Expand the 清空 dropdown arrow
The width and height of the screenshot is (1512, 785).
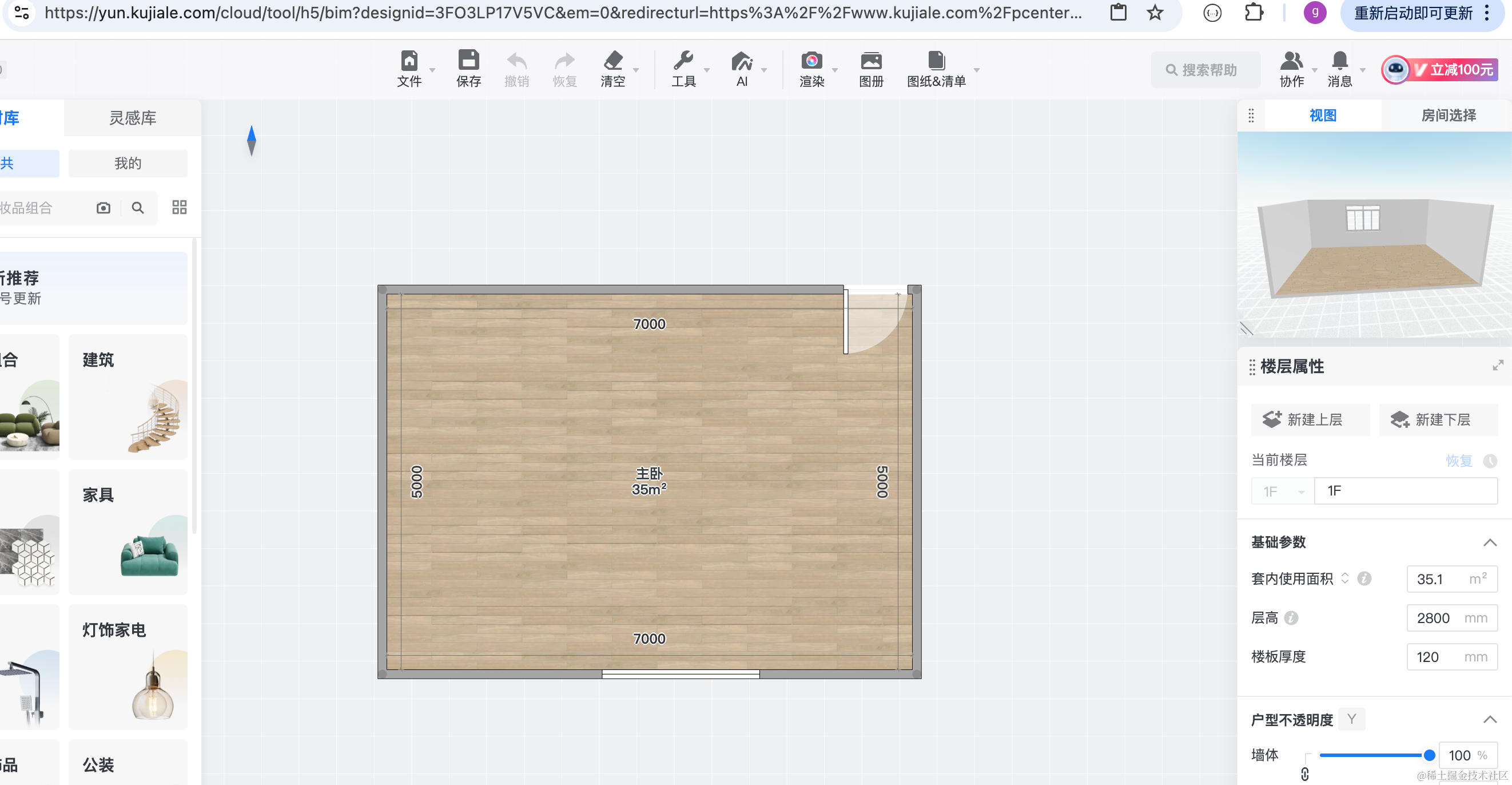coord(636,70)
